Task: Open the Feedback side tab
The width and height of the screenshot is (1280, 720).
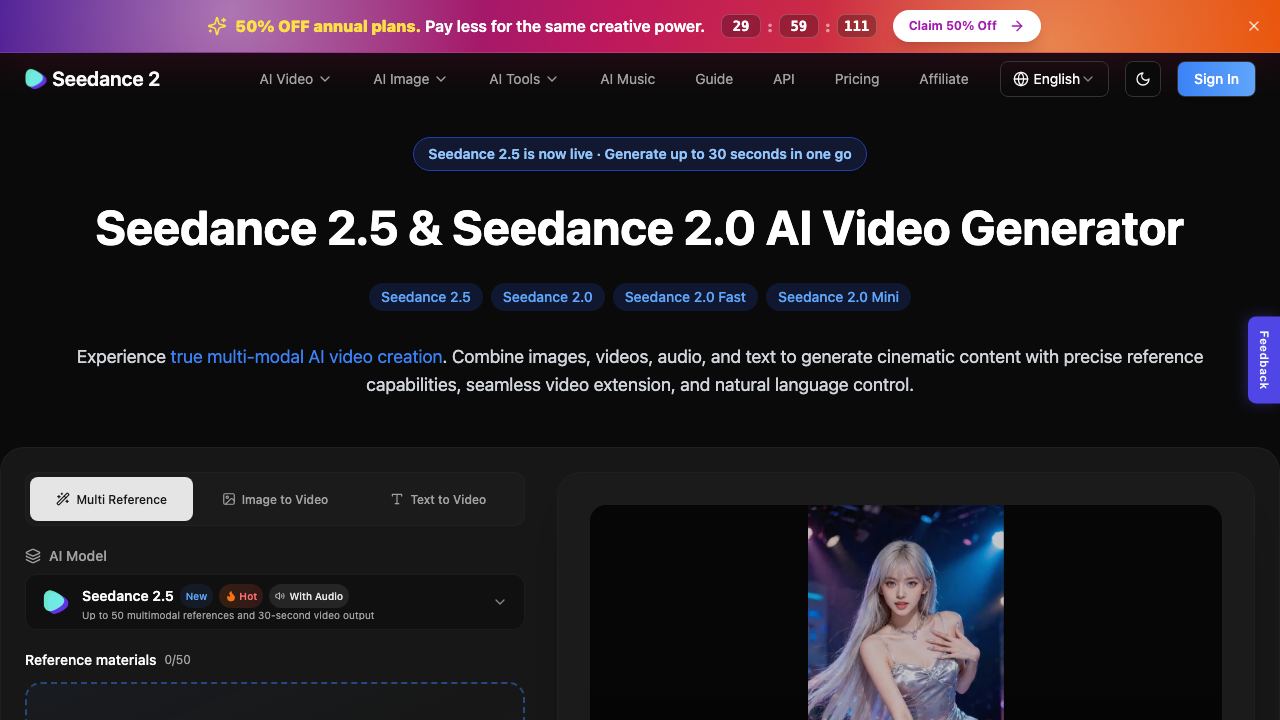Action: (1264, 360)
